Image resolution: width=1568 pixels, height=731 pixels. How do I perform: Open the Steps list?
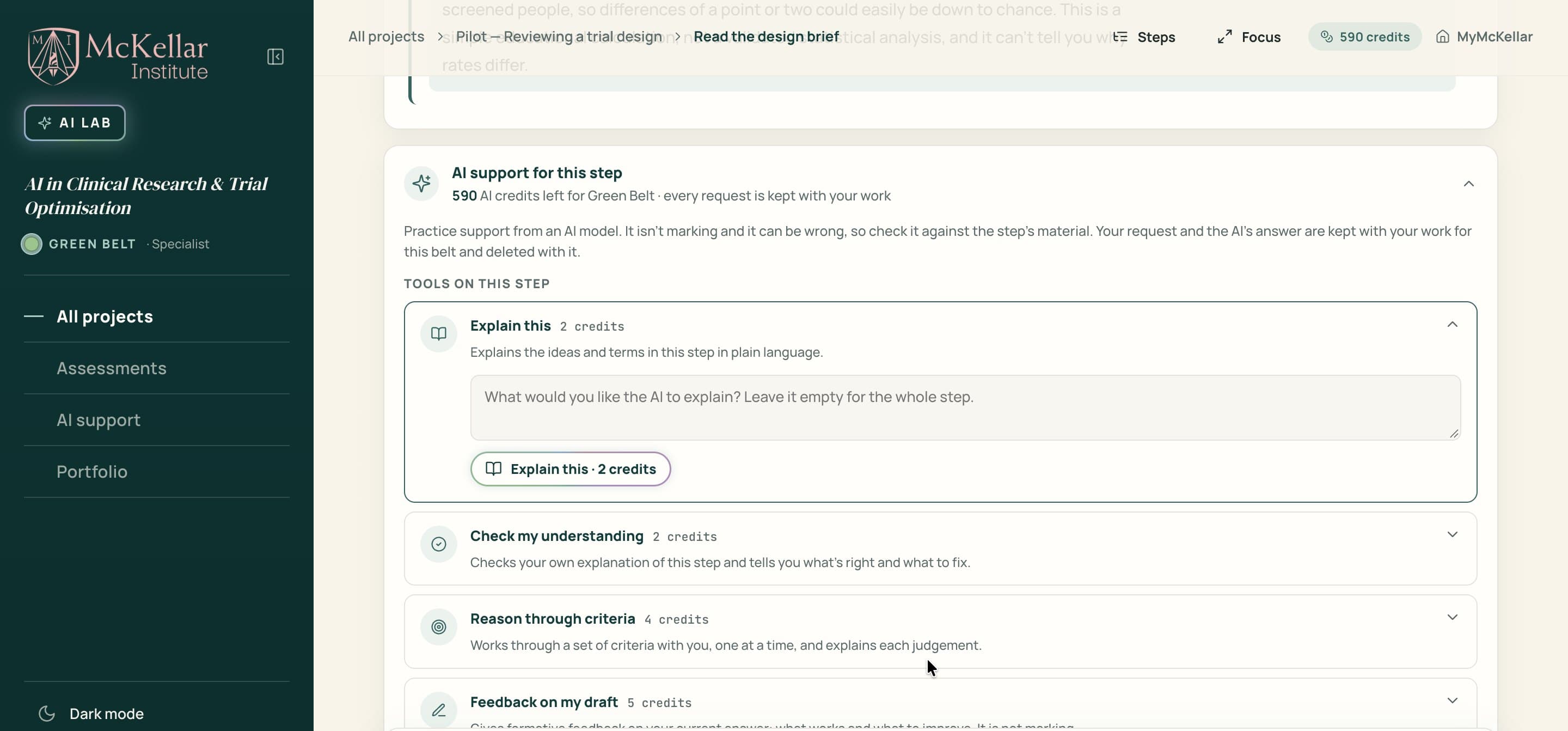[x=1144, y=36]
